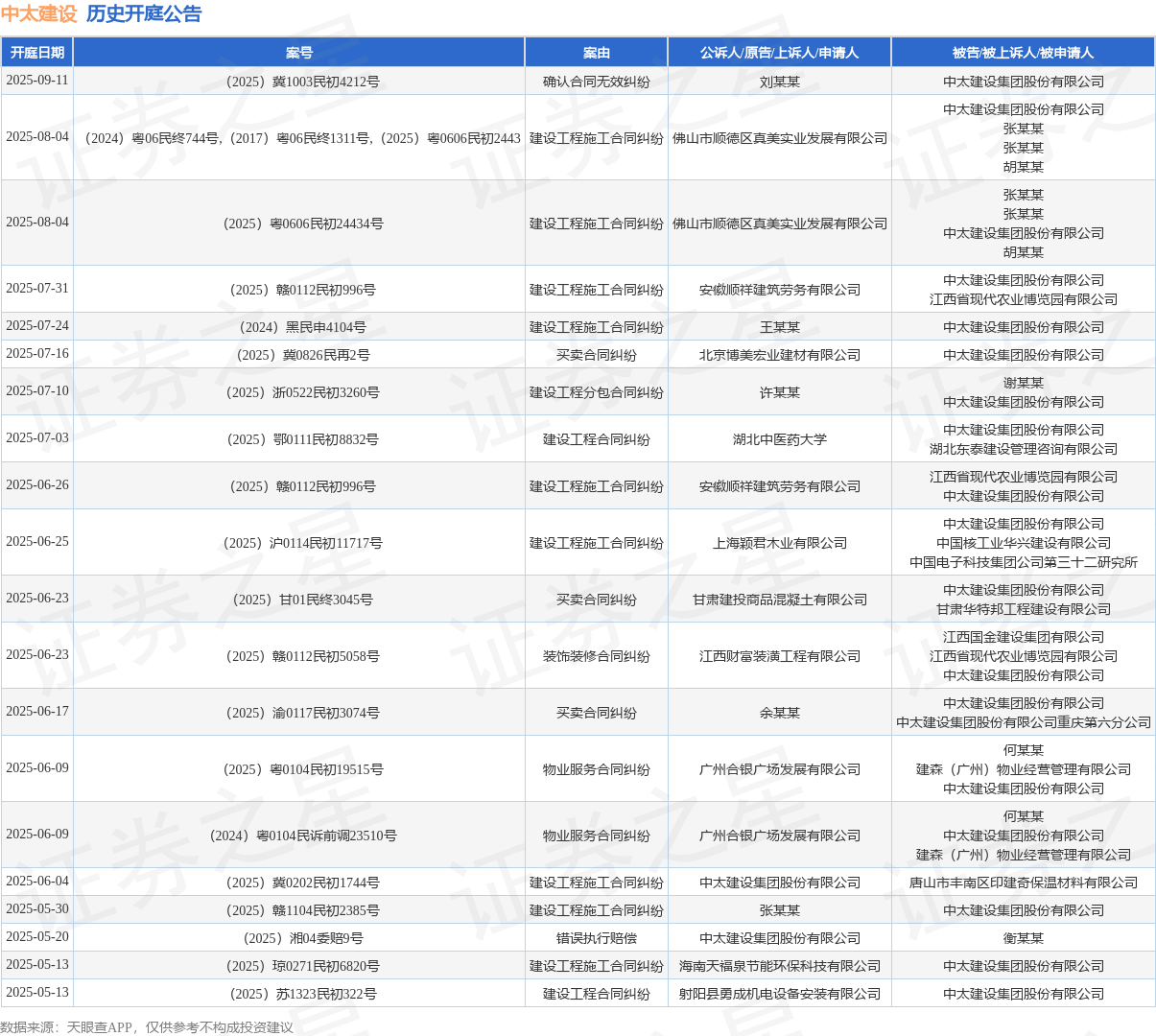Click case number (2025)粤0606民初24434号
This screenshot has height=1036, width=1156.
pos(299,224)
